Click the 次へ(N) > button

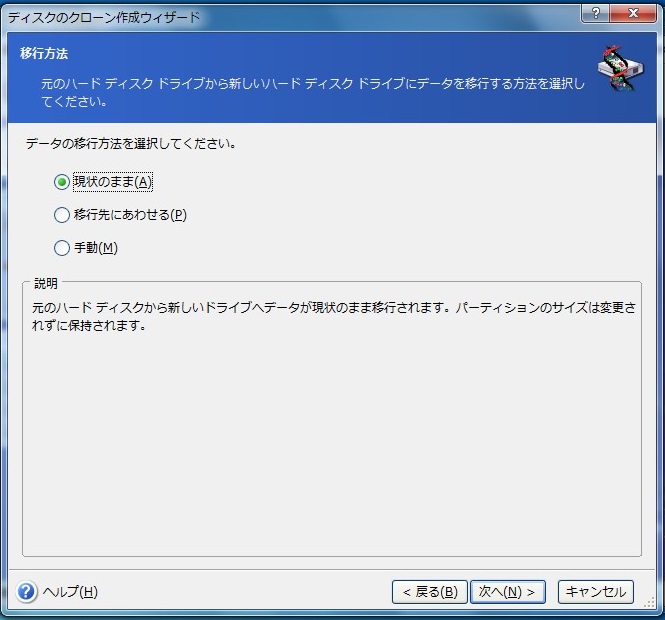coord(507,592)
